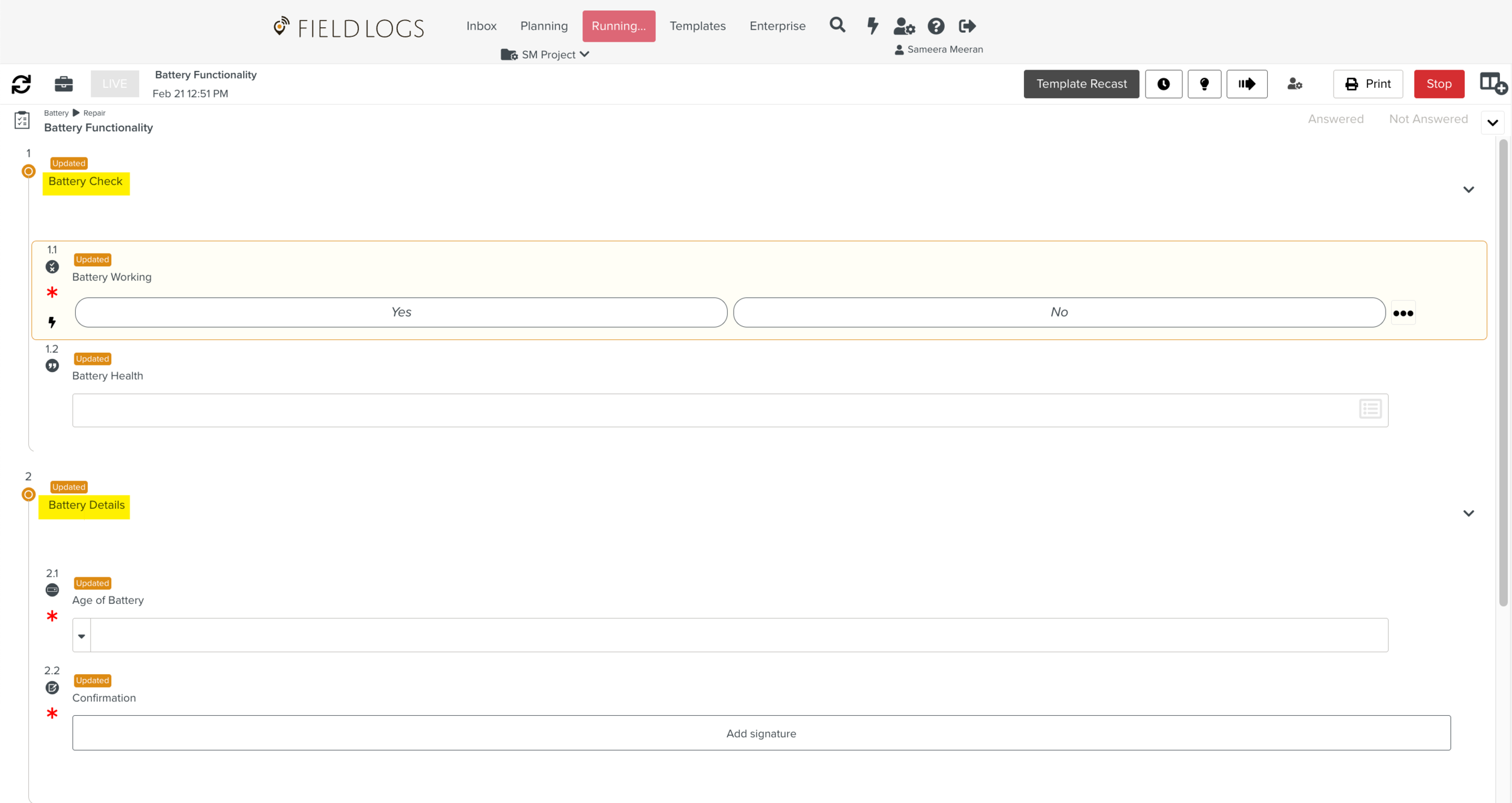
Task: Click the add side panel icon
Action: 1493,84
